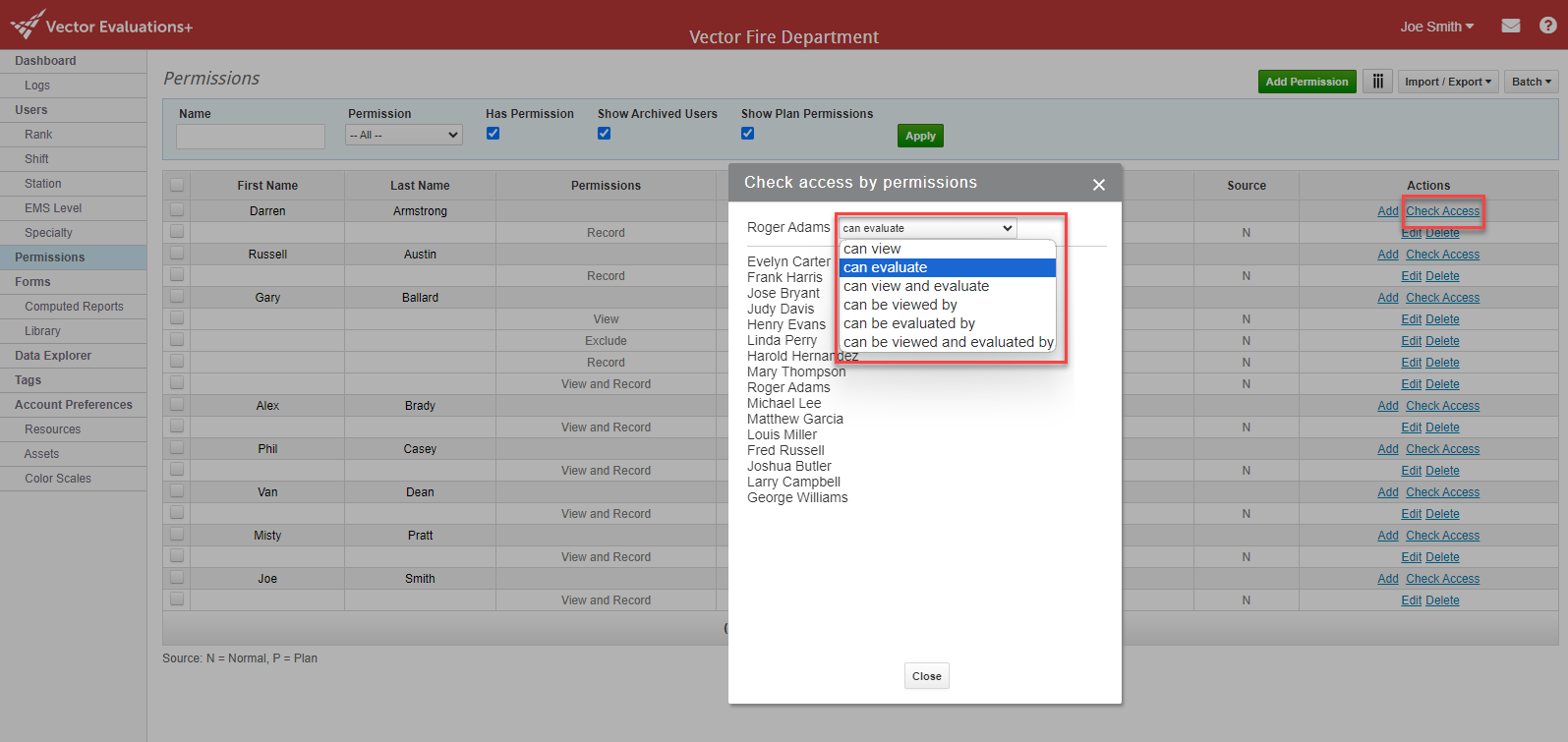Expand the Batch menu

(1532, 82)
